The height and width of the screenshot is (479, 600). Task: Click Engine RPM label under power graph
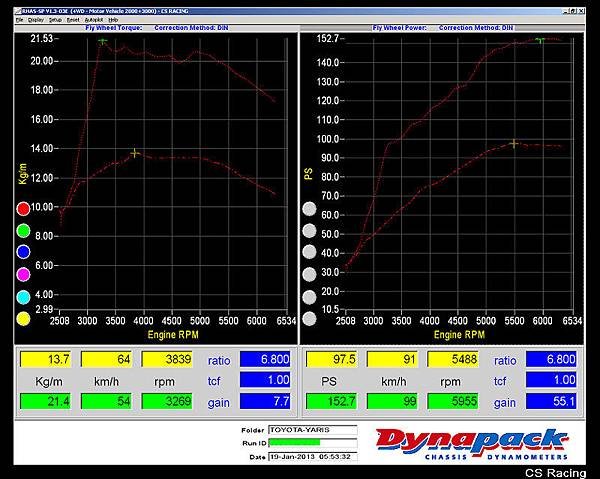[x=459, y=335]
